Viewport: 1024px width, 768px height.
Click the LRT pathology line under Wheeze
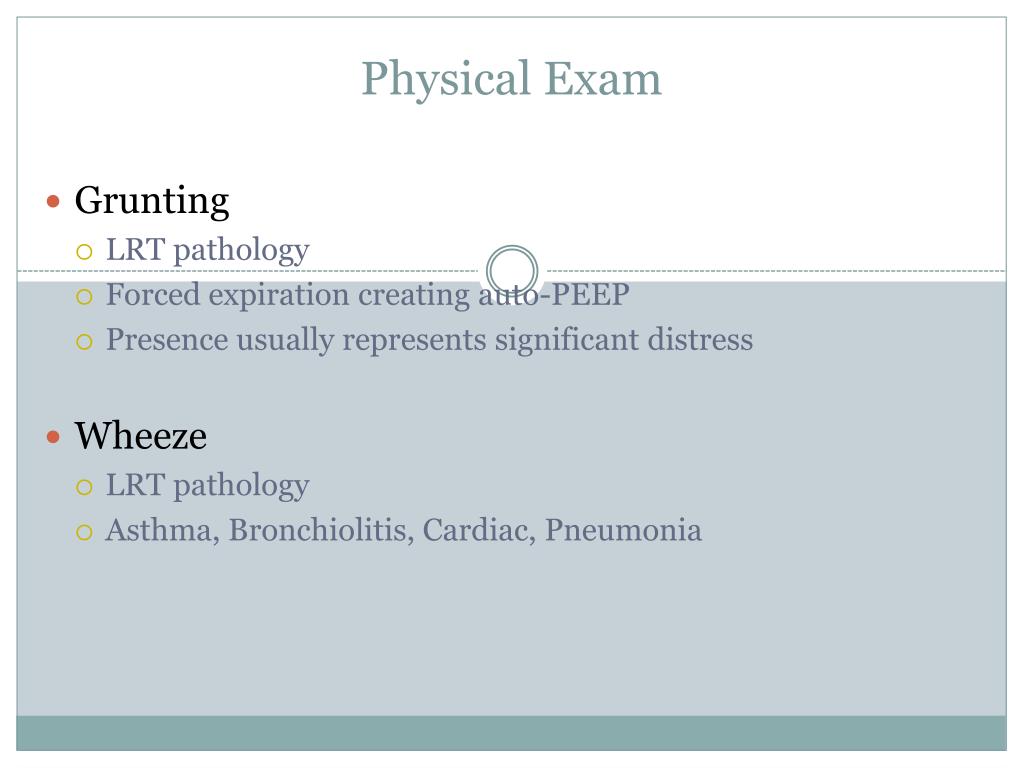pyautogui.click(x=208, y=486)
